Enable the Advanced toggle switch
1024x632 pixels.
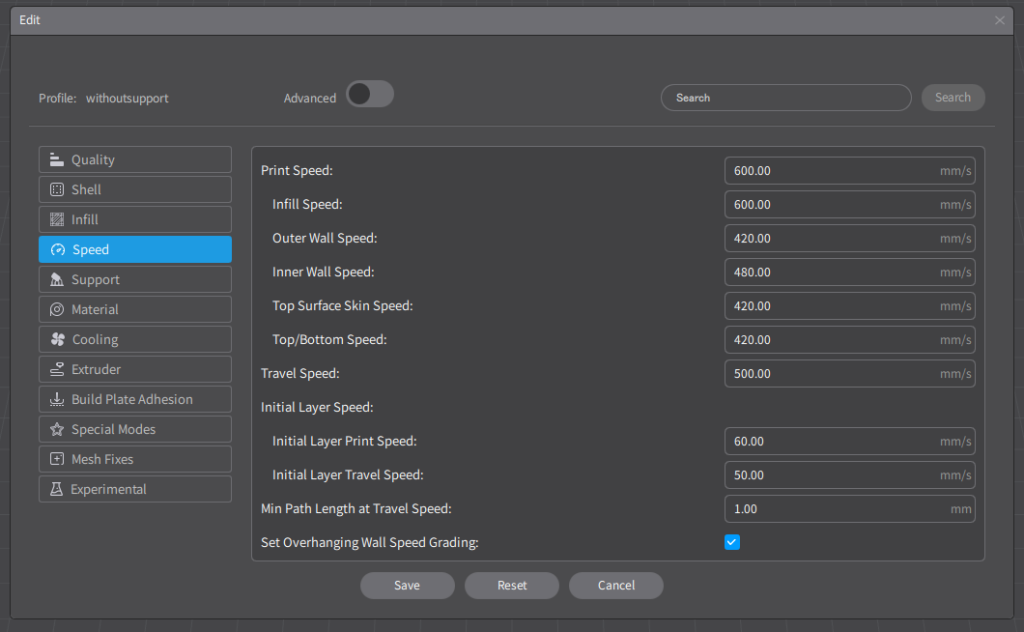click(x=369, y=95)
